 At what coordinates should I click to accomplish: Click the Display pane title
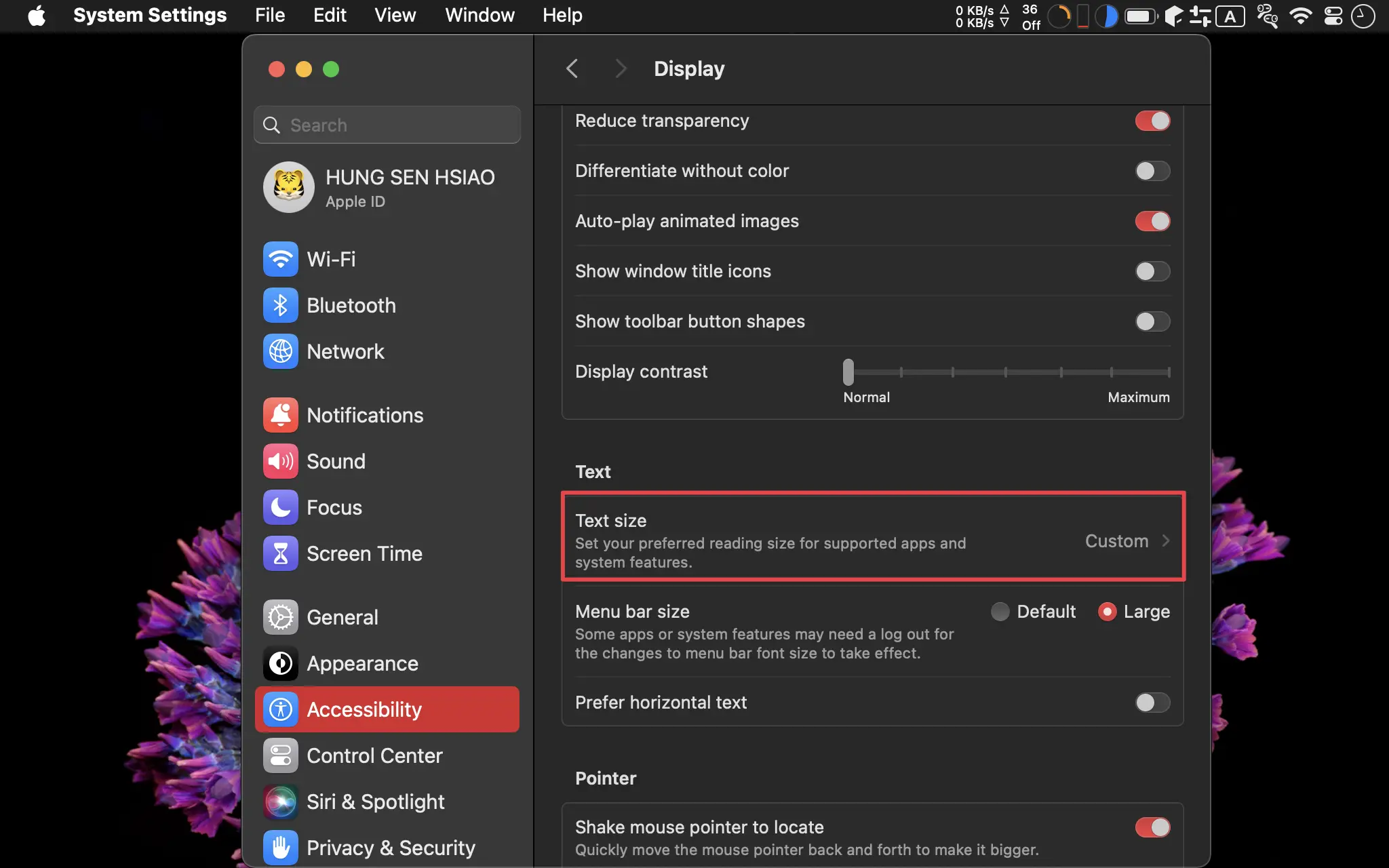pyautogui.click(x=689, y=68)
